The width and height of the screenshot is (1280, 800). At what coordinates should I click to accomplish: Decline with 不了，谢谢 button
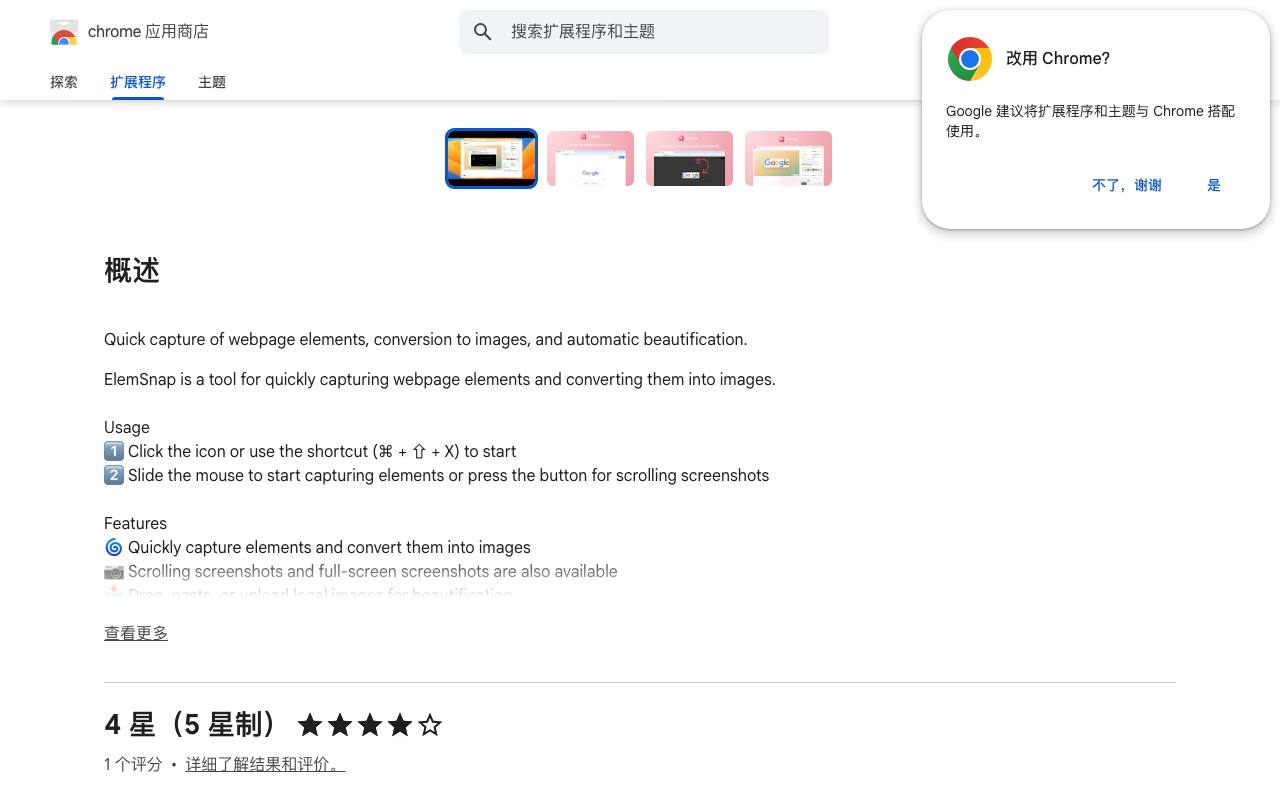(1127, 185)
